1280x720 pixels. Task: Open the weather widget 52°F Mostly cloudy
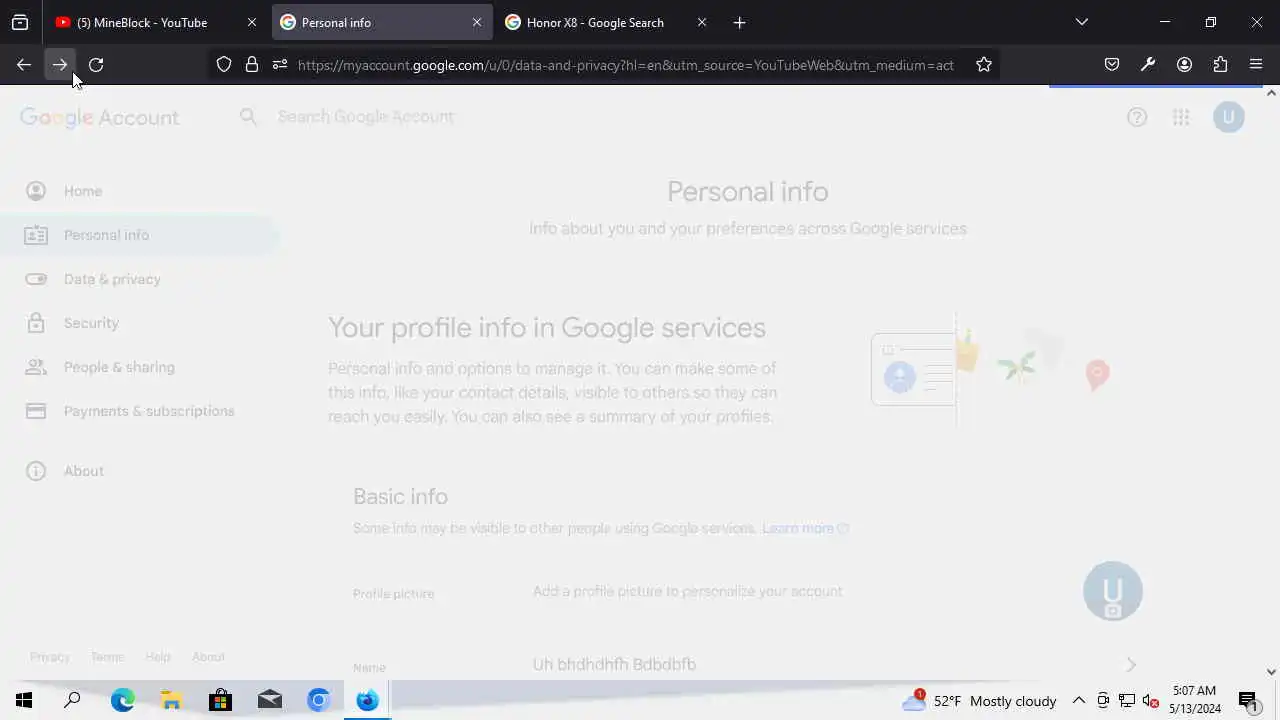tap(980, 701)
